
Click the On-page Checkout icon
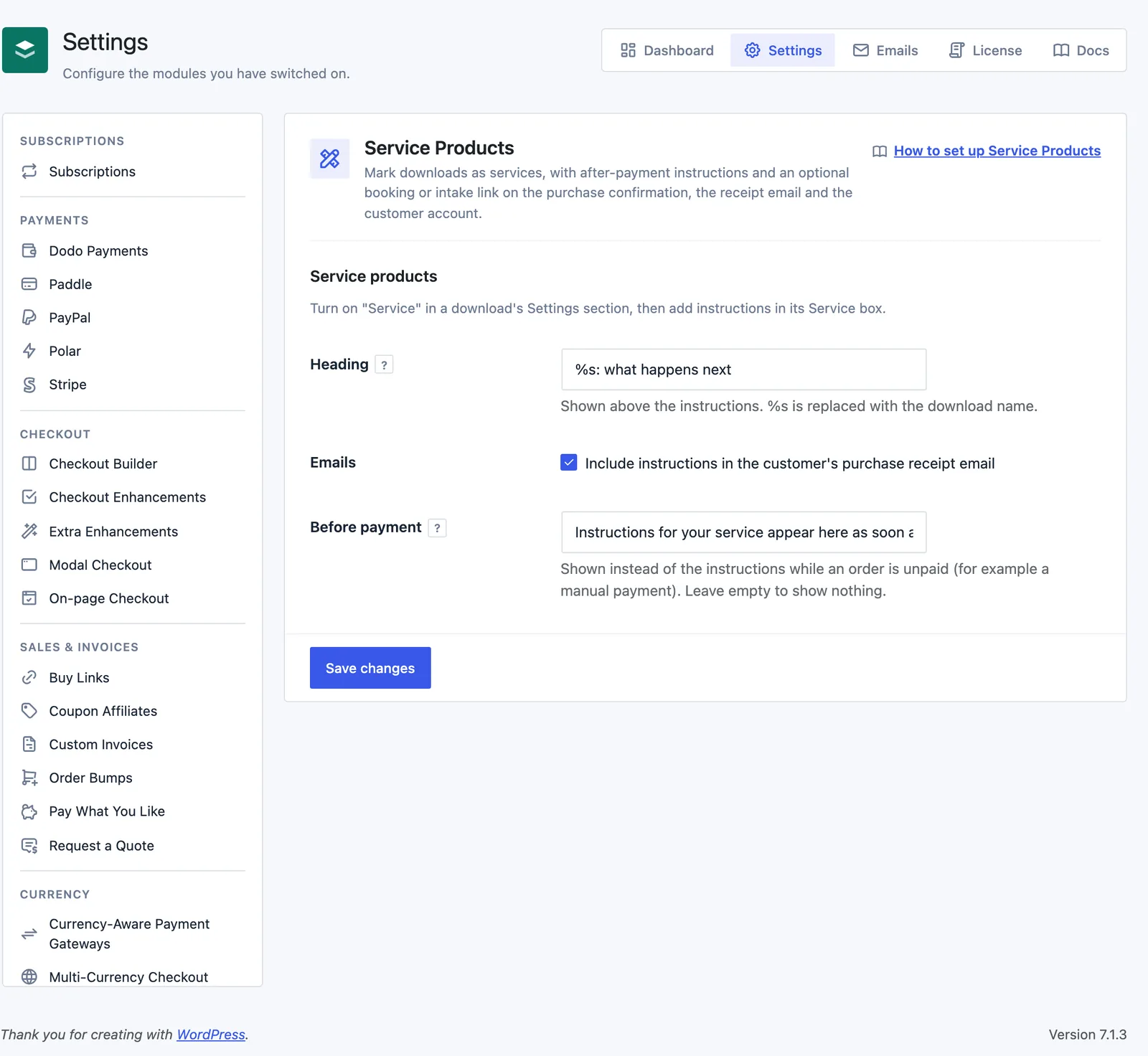(x=29, y=598)
